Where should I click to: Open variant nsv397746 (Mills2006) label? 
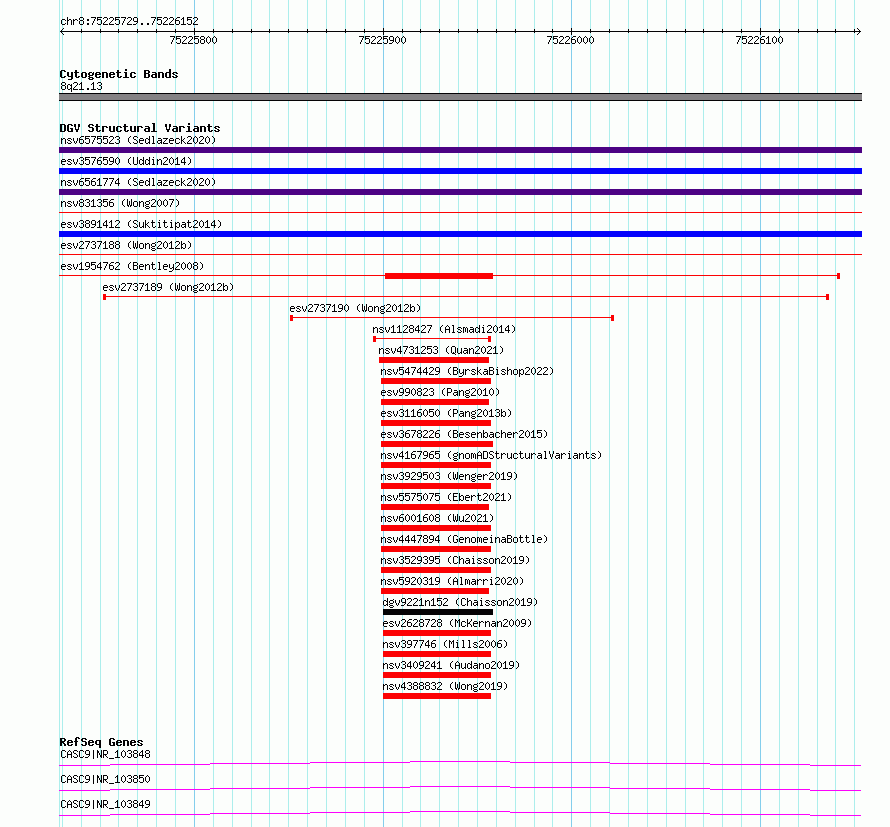pyautogui.click(x=445, y=644)
